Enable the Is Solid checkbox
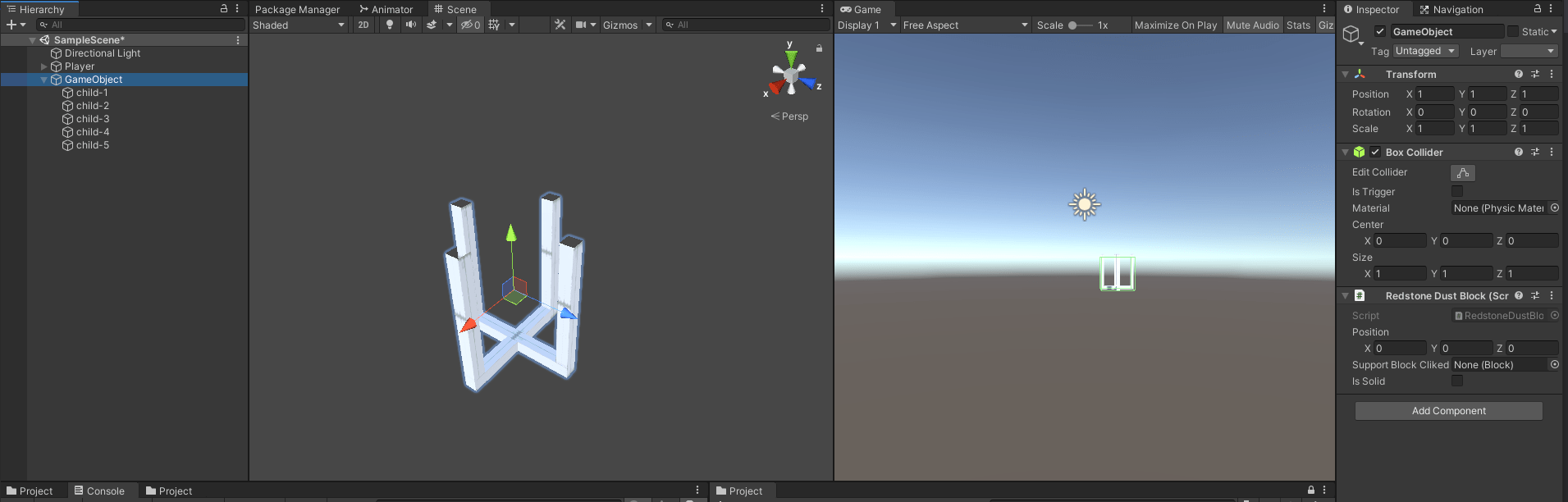1568x502 pixels. click(x=1457, y=381)
